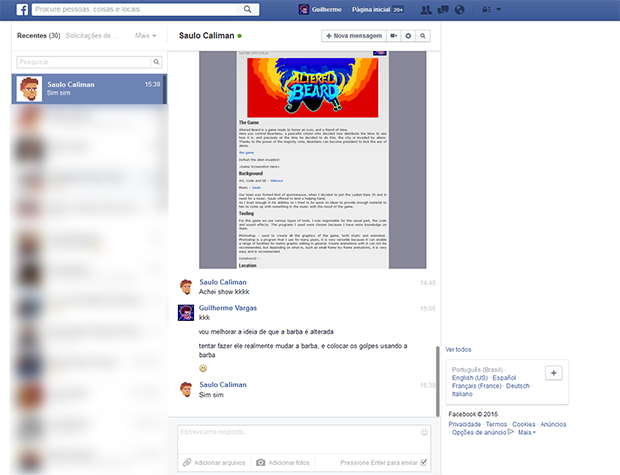Screen dimensions: 620x475
Task: Open notifications globe icon
Action: [x=459, y=9]
